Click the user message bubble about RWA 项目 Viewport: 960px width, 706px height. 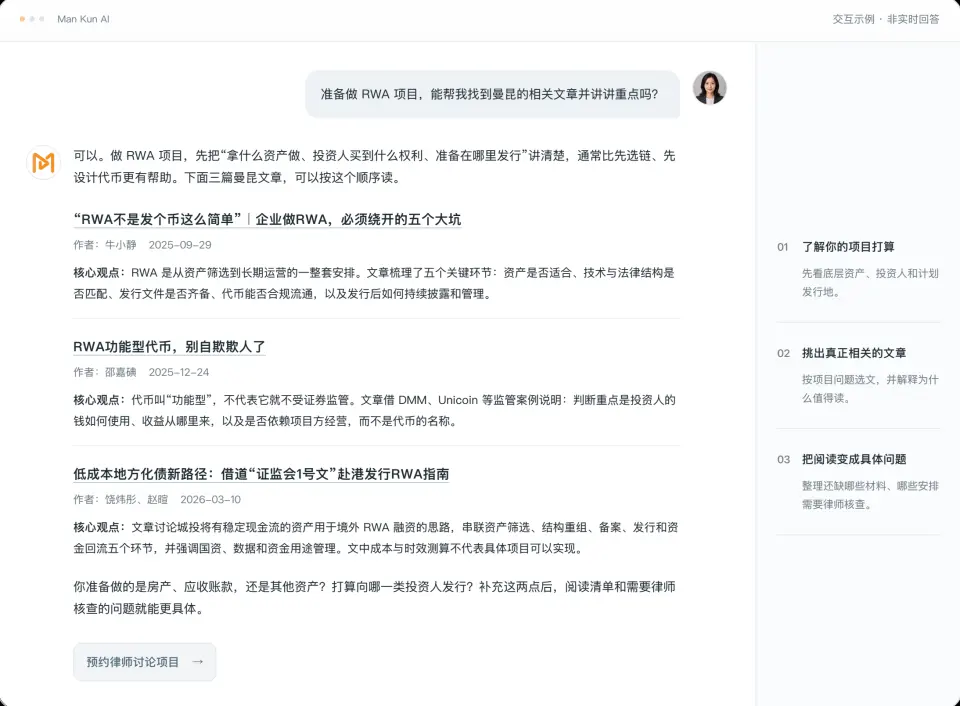[x=493, y=94]
